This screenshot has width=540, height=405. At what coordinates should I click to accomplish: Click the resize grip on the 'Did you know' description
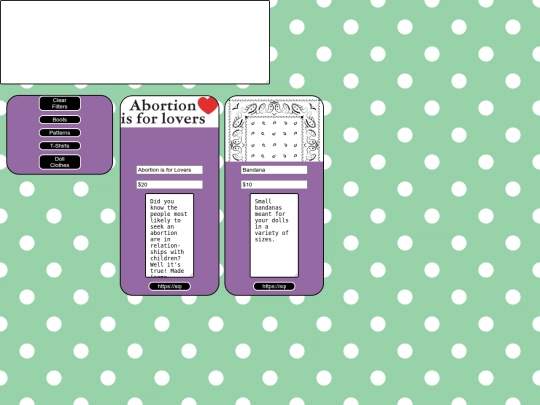click(x=191, y=274)
